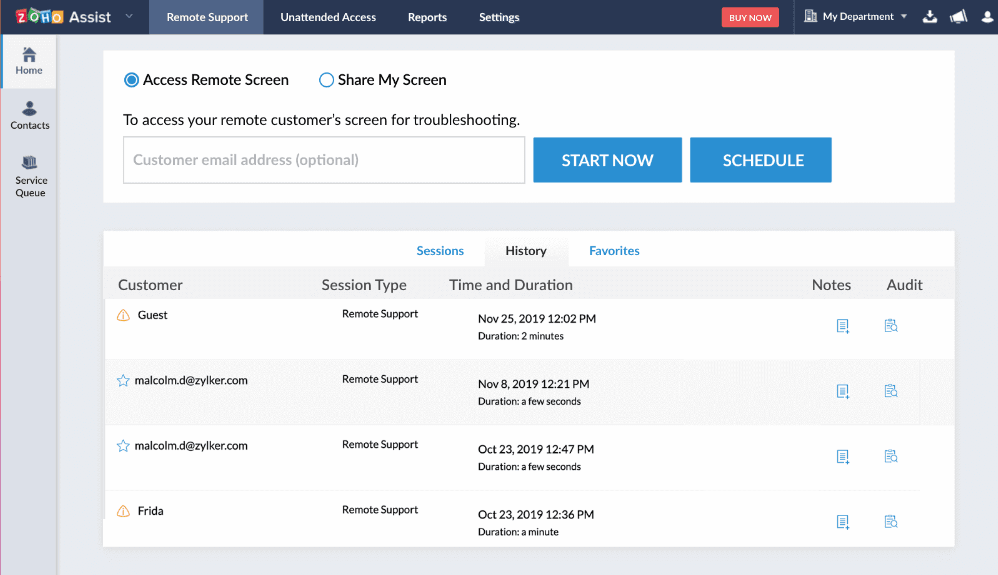
Task: Click the download icon in top bar
Action: [x=930, y=17]
